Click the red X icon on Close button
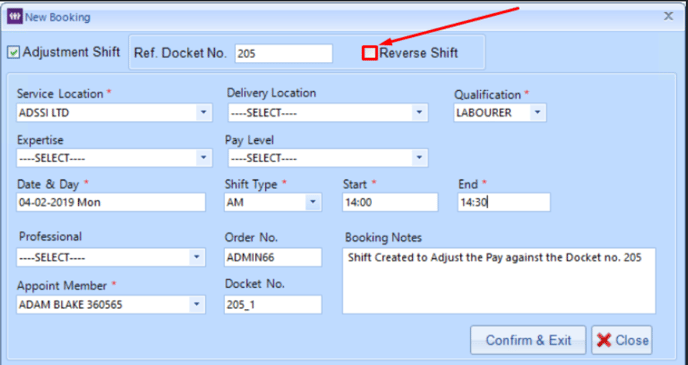 604,340
